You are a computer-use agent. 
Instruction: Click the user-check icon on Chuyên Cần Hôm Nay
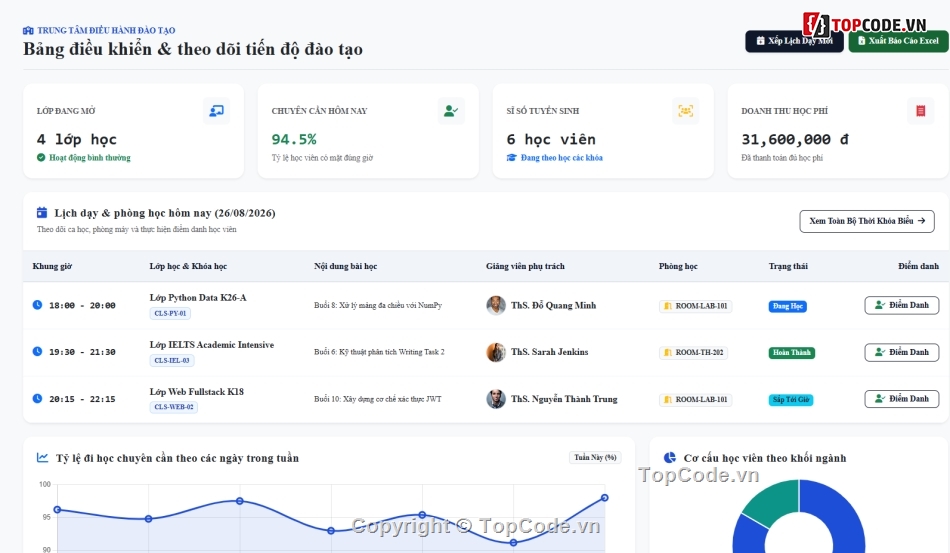click(x=451, y=111)
